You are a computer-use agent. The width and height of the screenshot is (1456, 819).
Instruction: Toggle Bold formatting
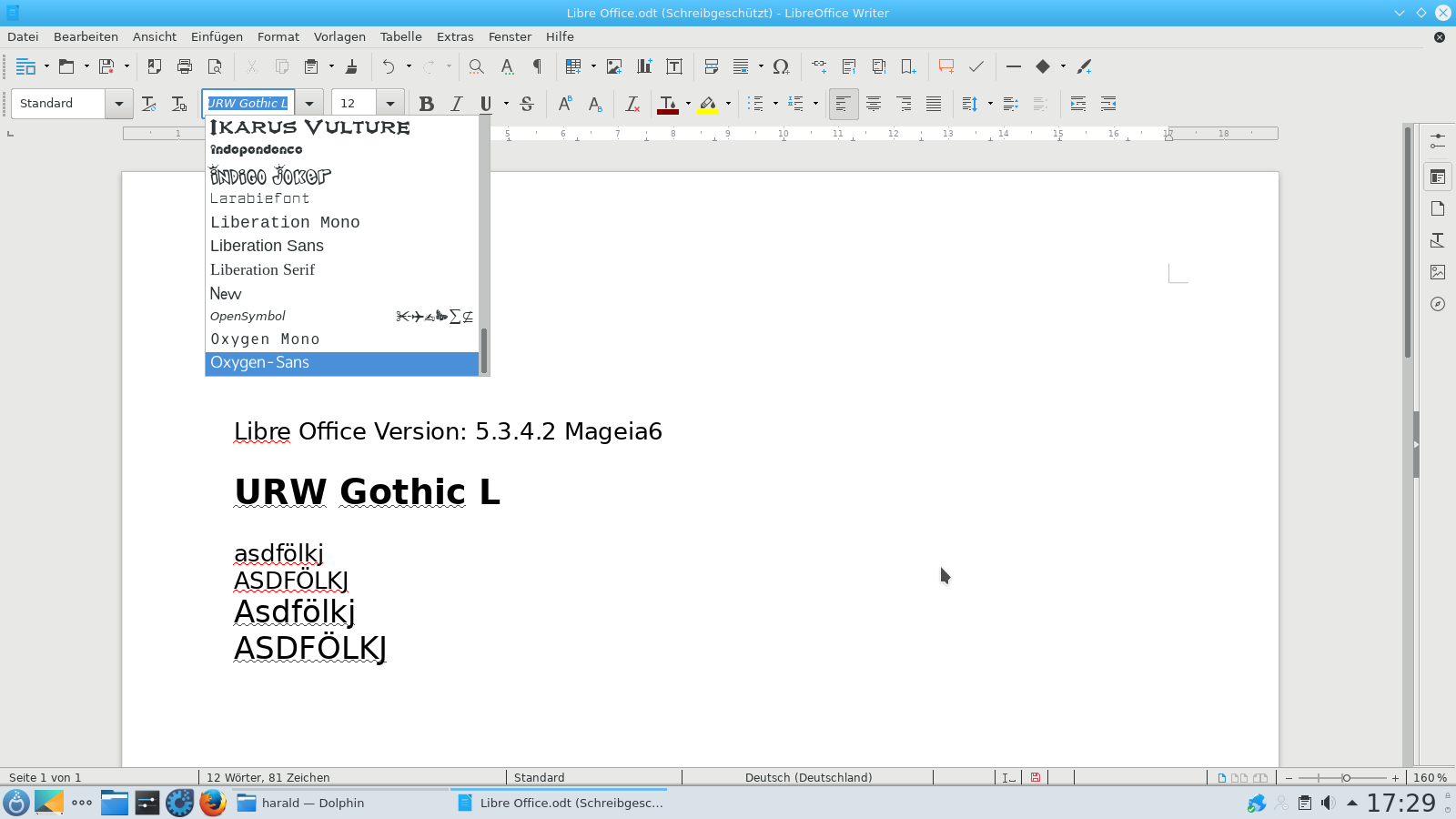[x=426, y=104]
